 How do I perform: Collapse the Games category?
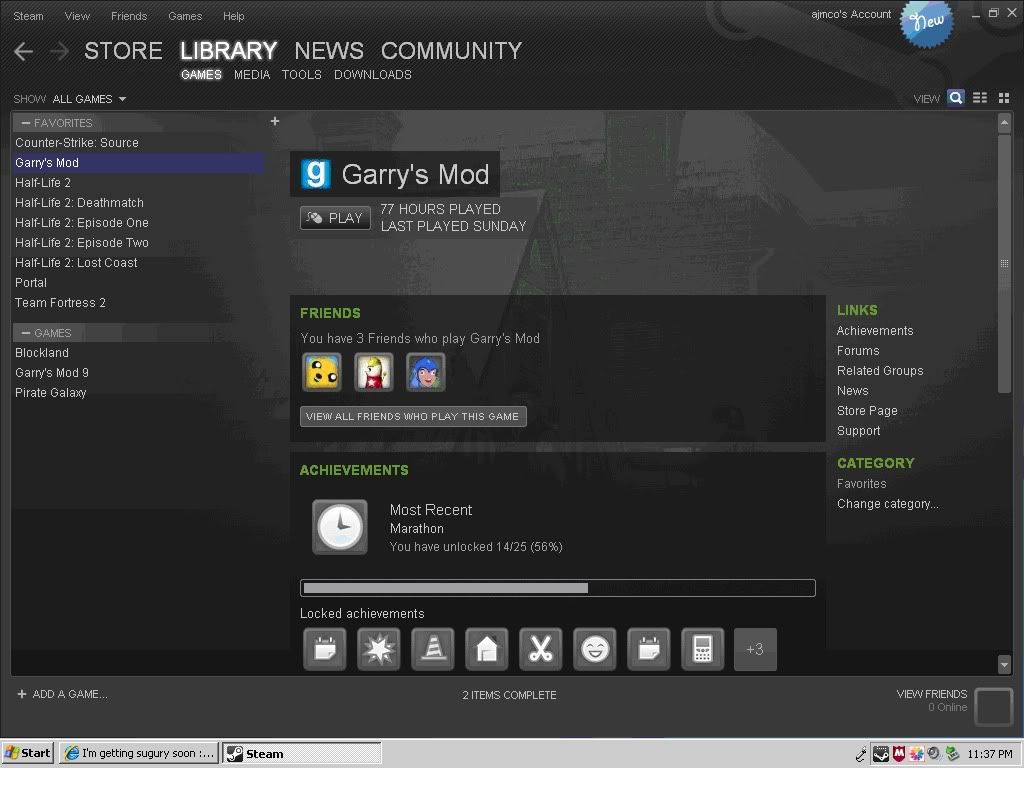click(x=26, y=333)
